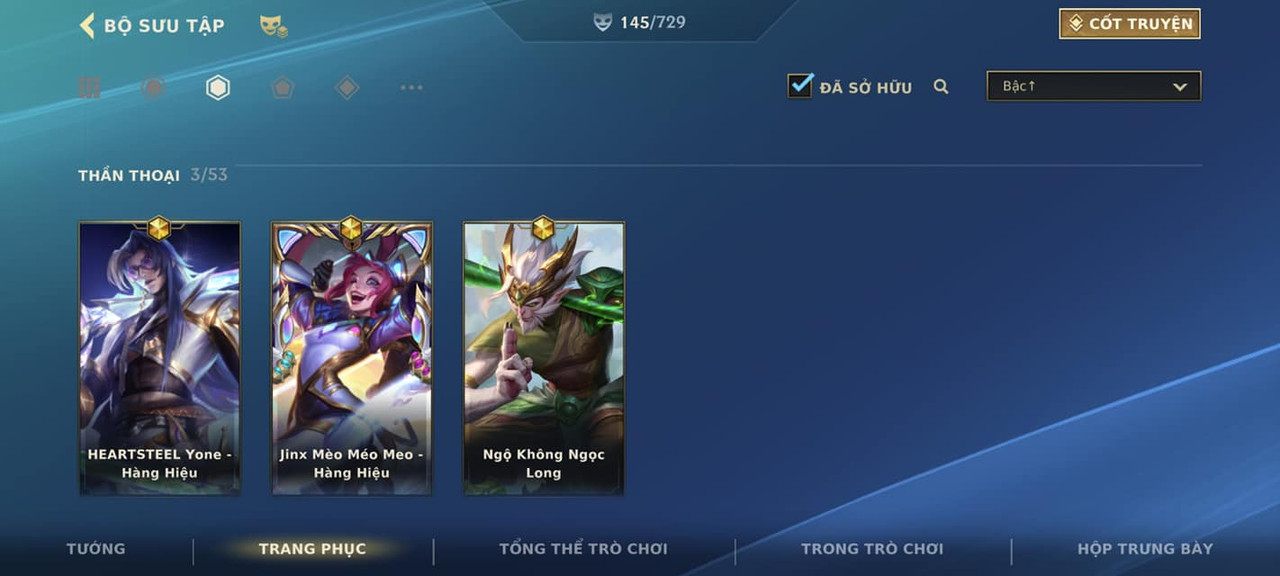
Task: Open the three-dots more filters icon
Action: tap(412, 88)
